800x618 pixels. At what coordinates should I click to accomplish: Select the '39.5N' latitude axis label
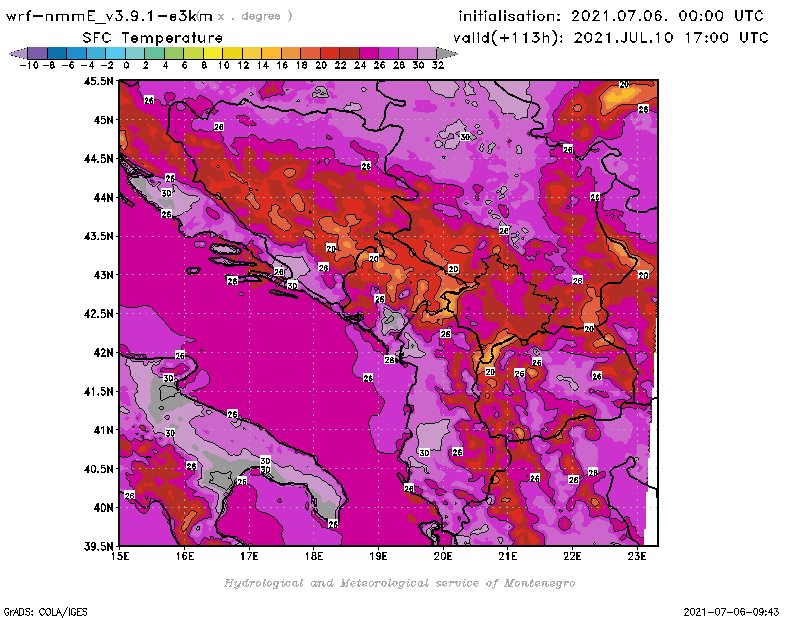[98, 547]
